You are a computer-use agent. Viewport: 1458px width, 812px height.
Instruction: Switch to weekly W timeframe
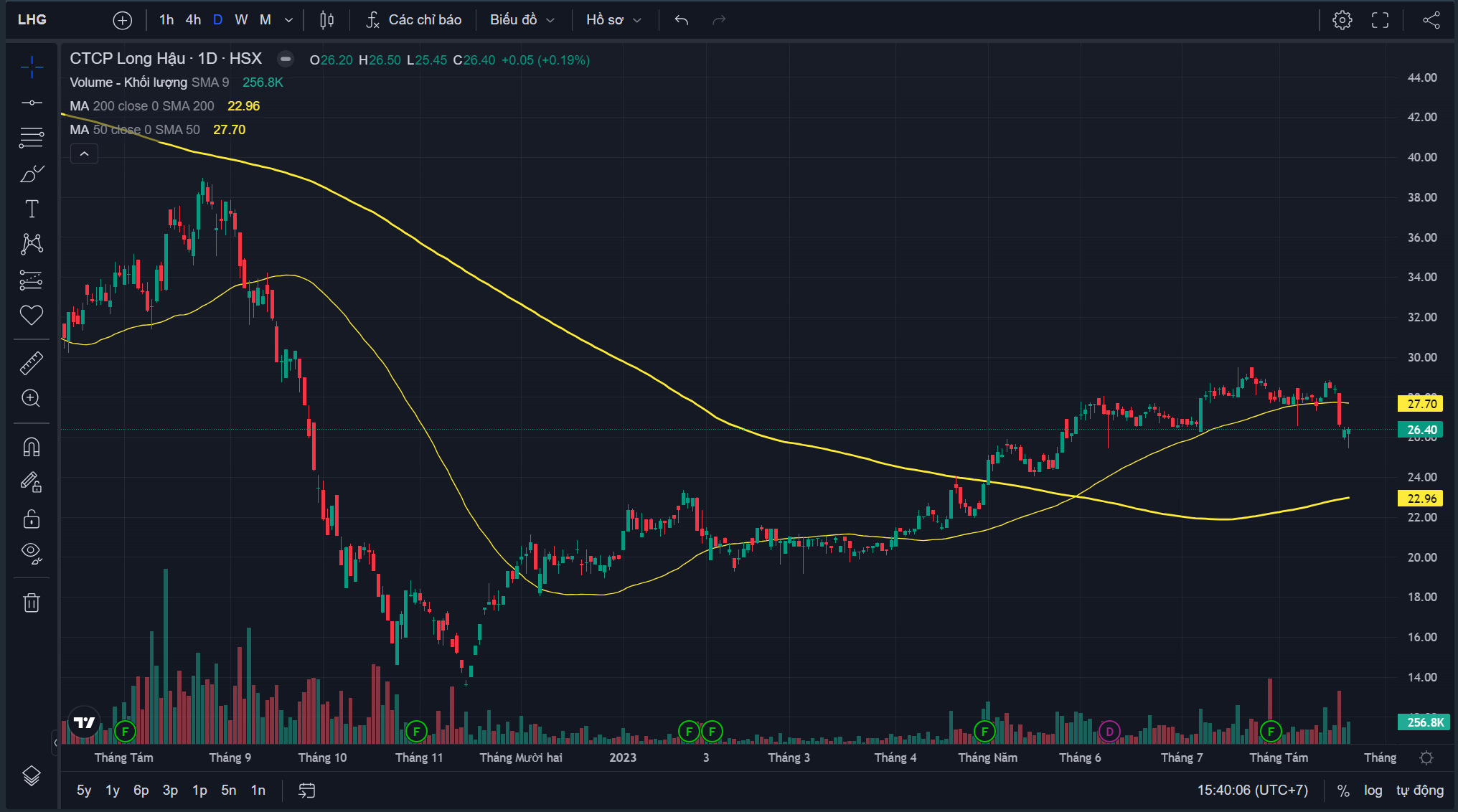coord(241,20)
